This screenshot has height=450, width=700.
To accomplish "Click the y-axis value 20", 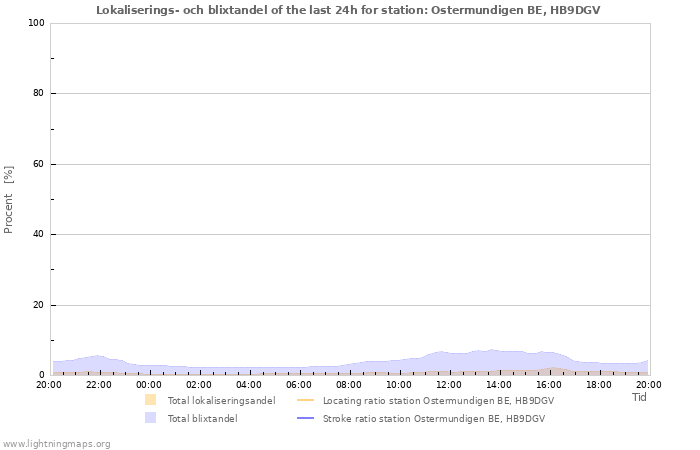I will point(39,305).
